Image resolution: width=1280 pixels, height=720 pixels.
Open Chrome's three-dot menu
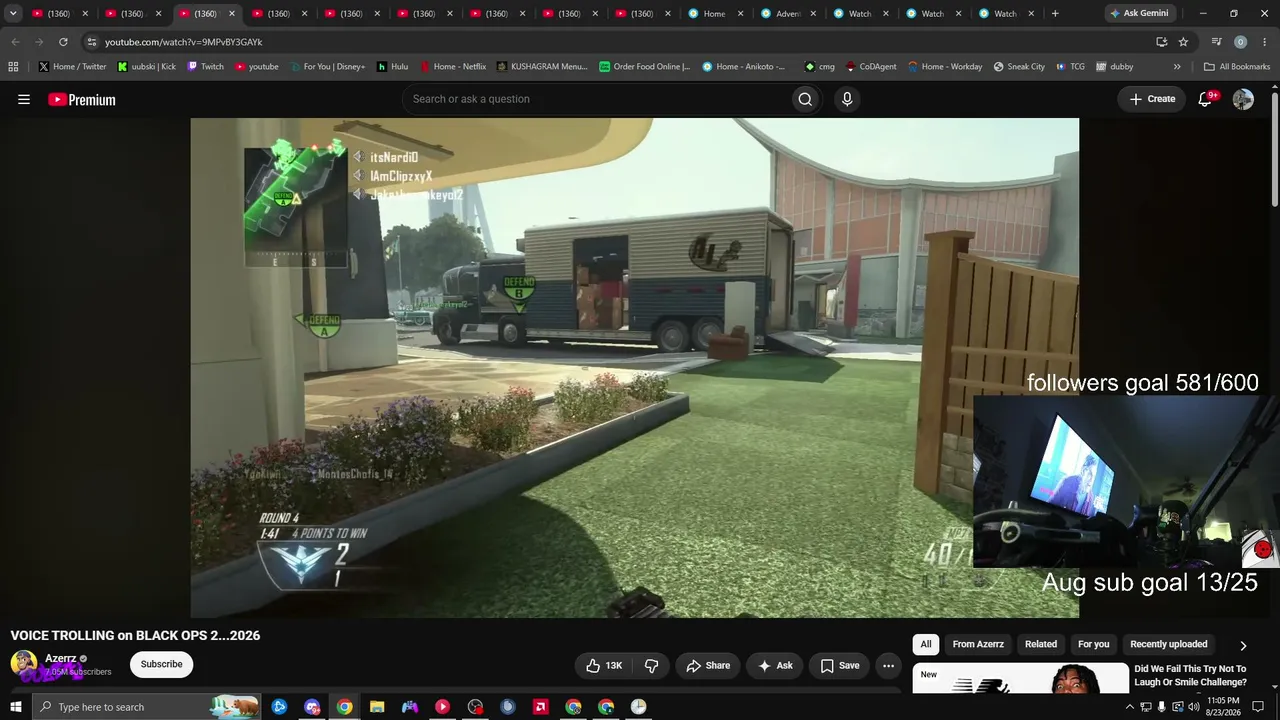1264,42
